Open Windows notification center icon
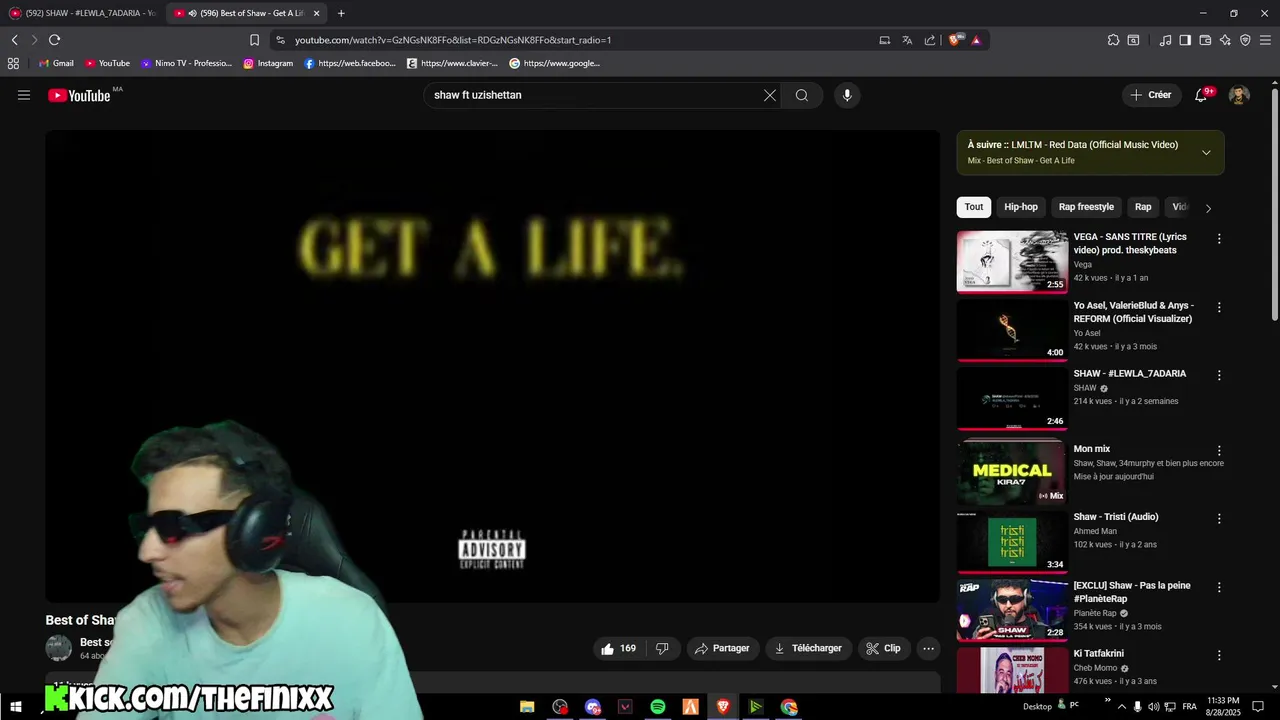Screen dimensions: 1280x720 1258,707
